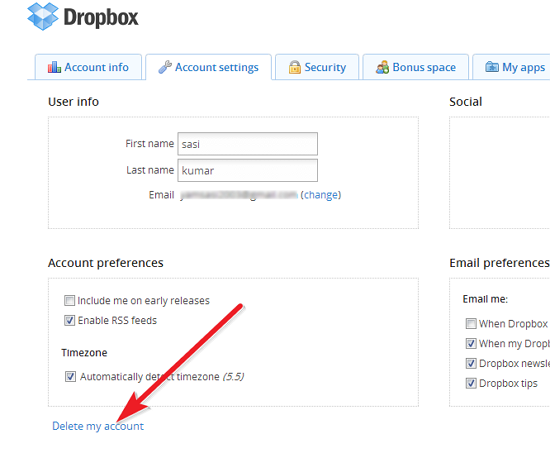
Task: Uncheck the Dropbox newsletter checkbox
Action: point(471,363)
